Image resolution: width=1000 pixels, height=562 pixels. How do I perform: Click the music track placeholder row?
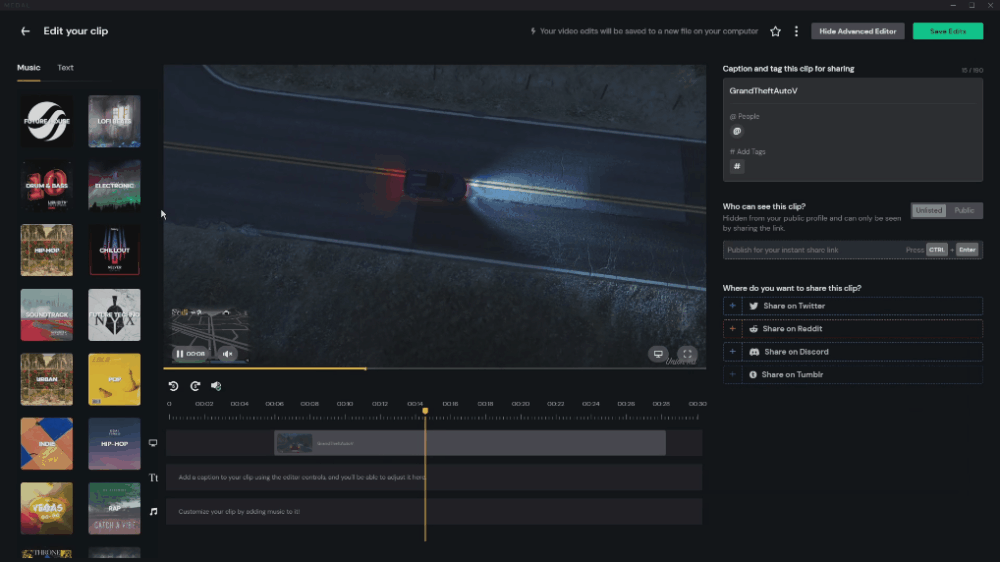[434, 512]
